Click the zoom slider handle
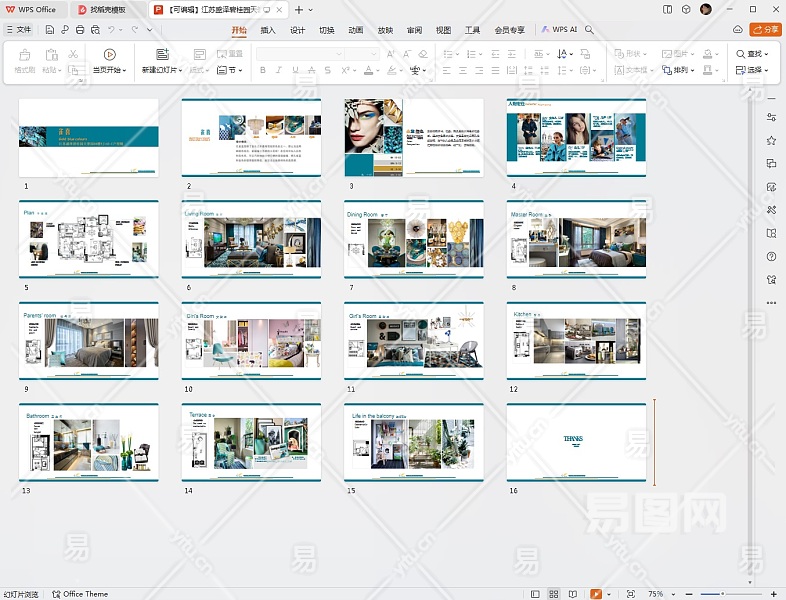This screenshot has width=786, height=600. tap(723, 594)
